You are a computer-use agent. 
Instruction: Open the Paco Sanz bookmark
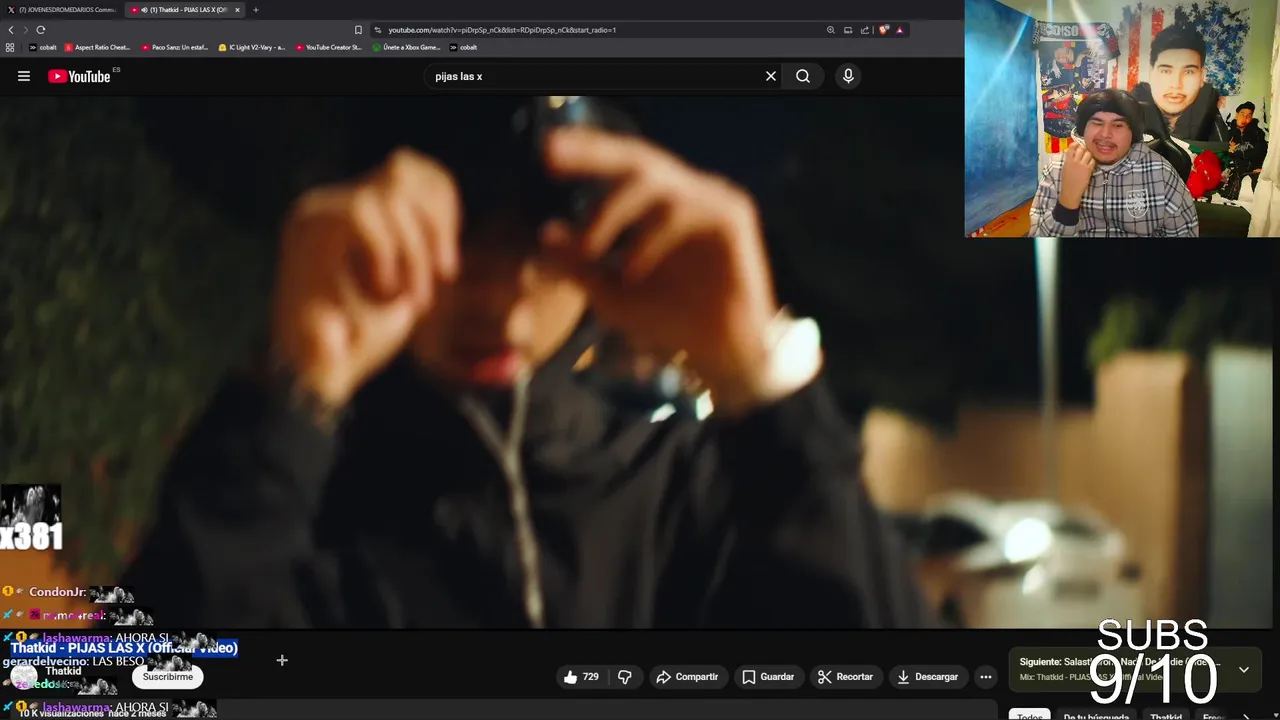click(x=175, y=47)
